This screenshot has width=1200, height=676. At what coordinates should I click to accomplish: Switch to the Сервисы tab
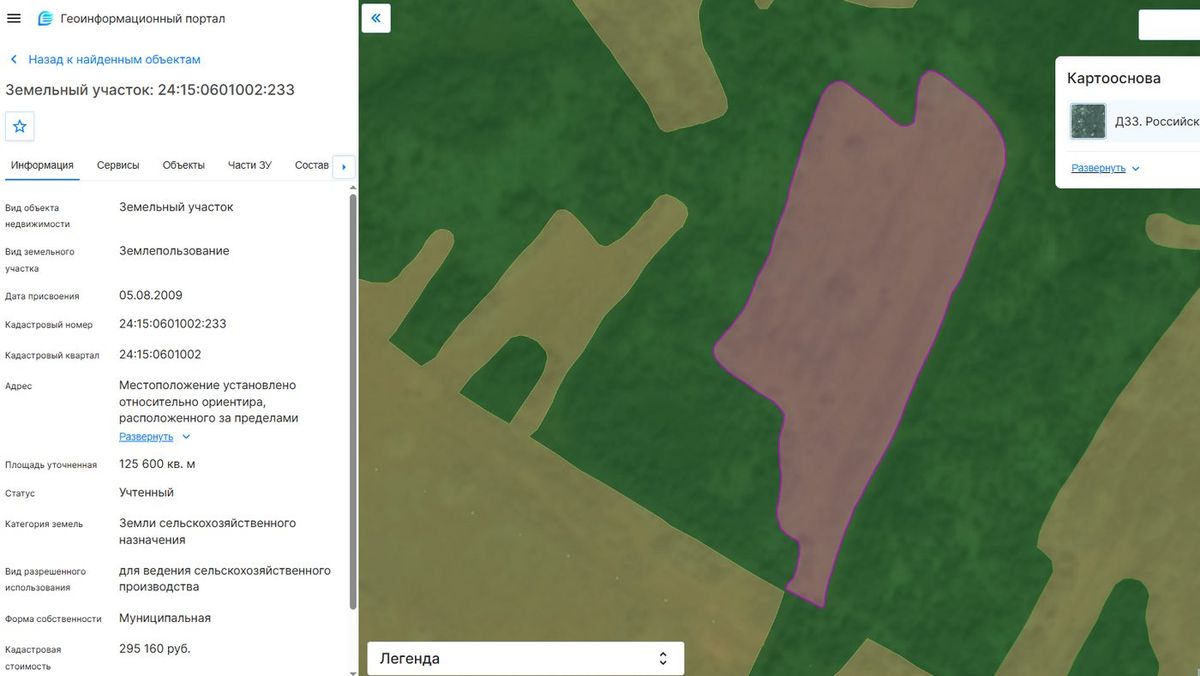(118, 165)
